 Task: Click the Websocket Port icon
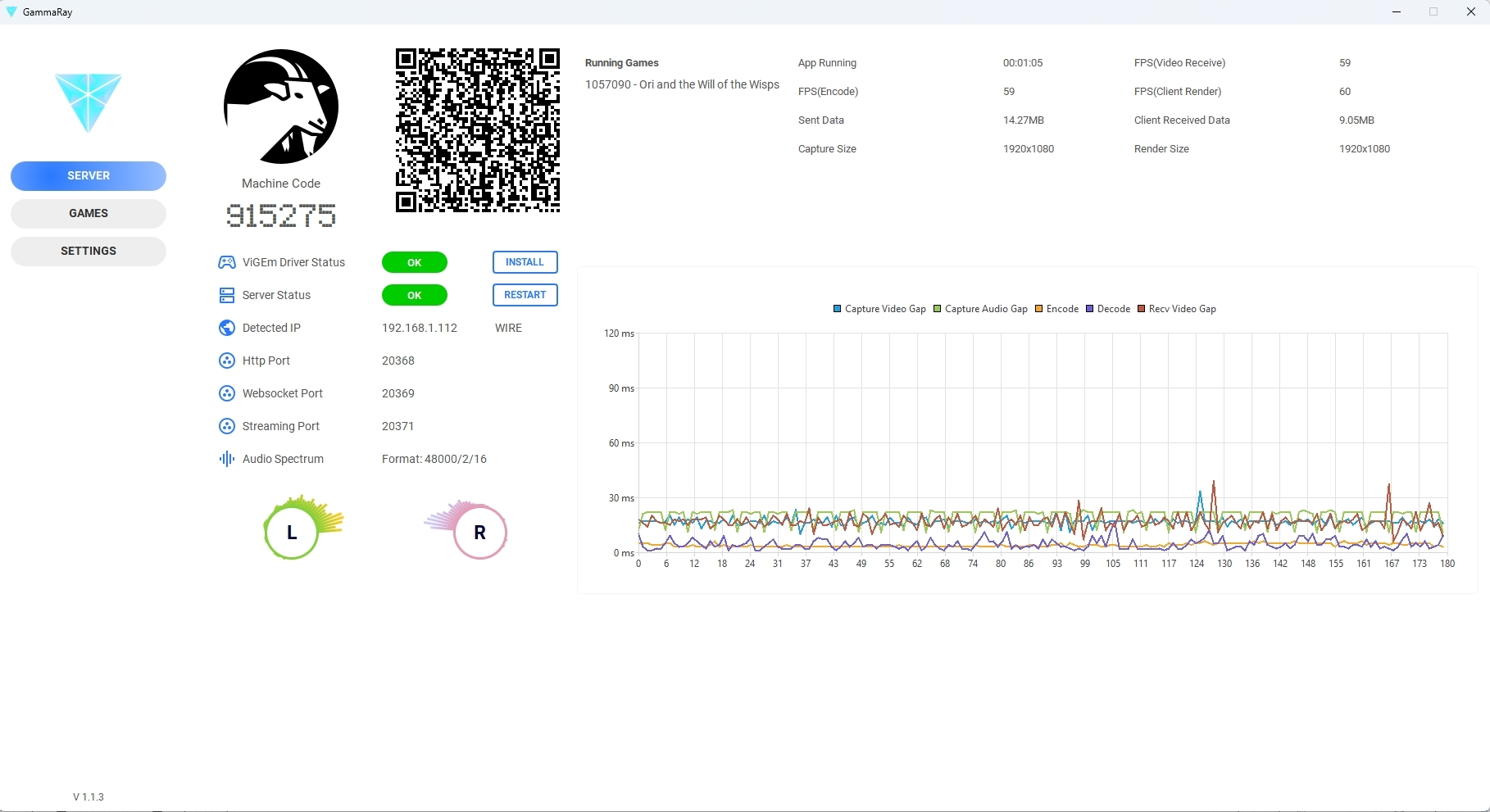(x=227, y=393)
